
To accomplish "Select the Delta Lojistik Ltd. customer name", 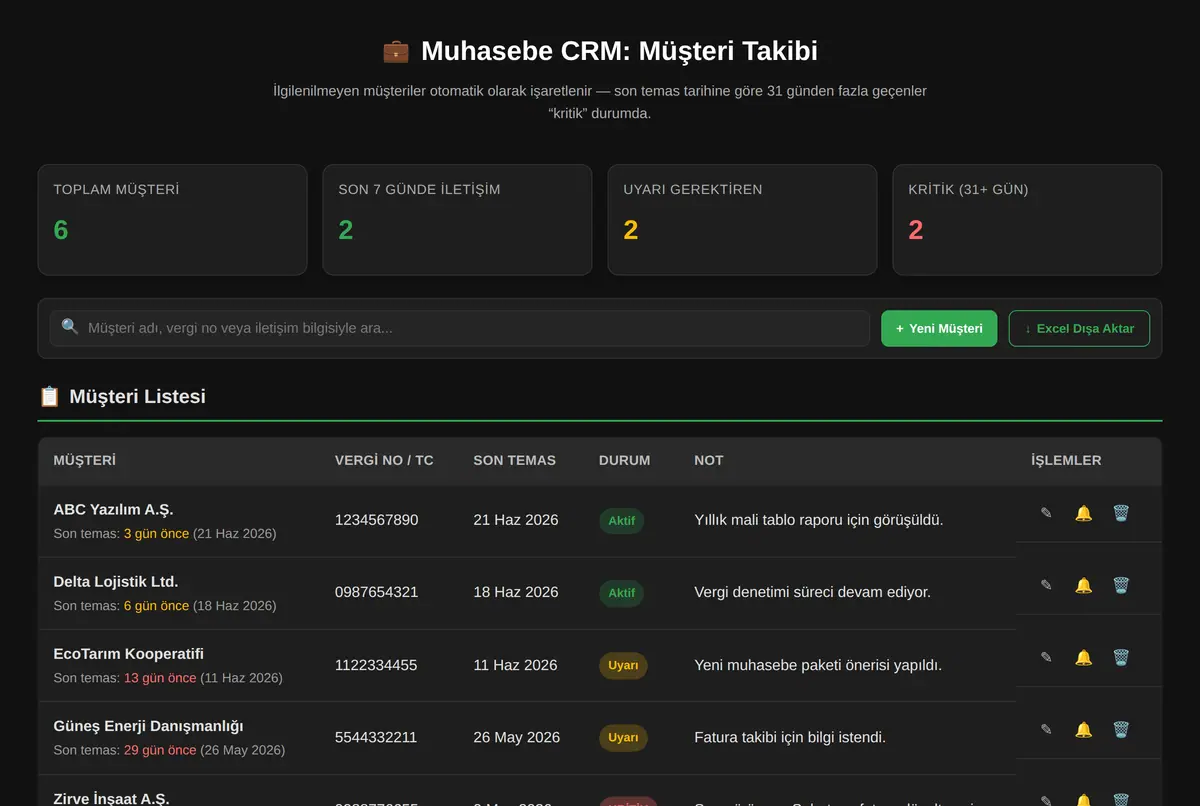I will (x=116, y=581).
